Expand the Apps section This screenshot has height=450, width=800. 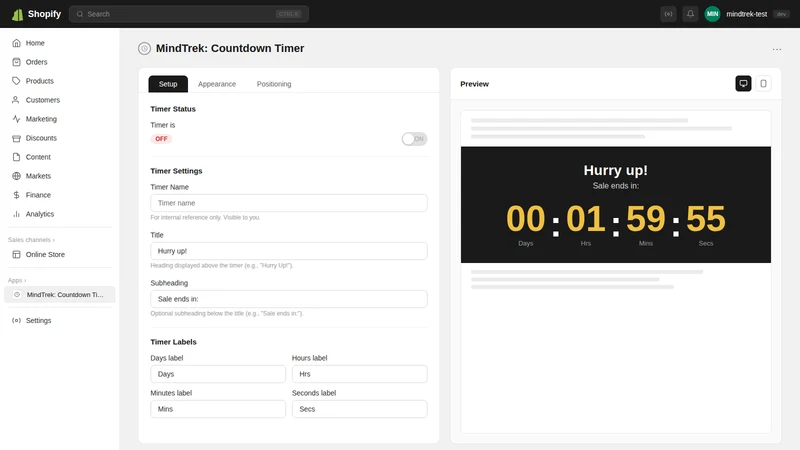[17, 280]
